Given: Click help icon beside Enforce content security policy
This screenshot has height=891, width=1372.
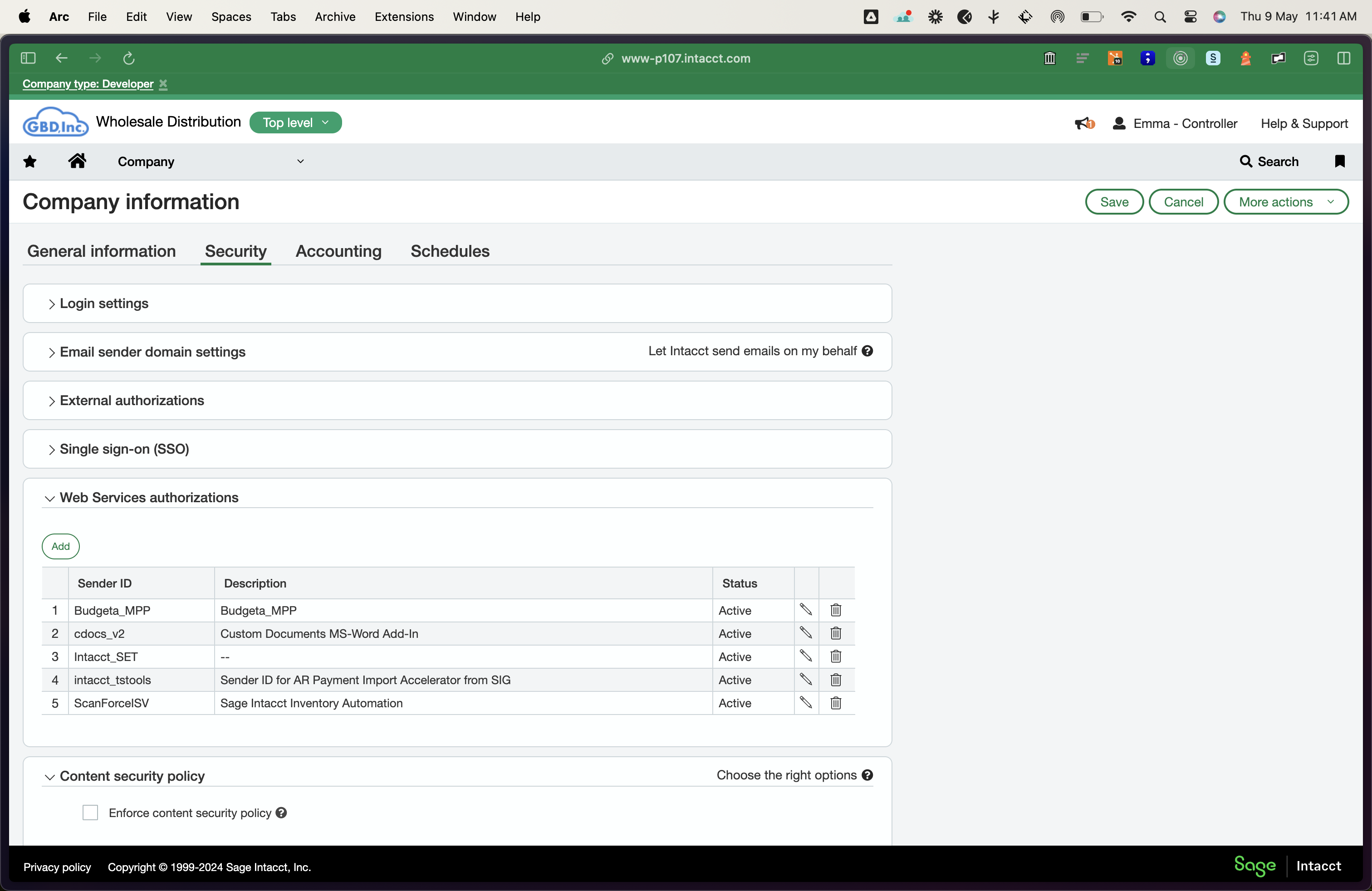Looking at the screenshot, I should coord(281,812).
